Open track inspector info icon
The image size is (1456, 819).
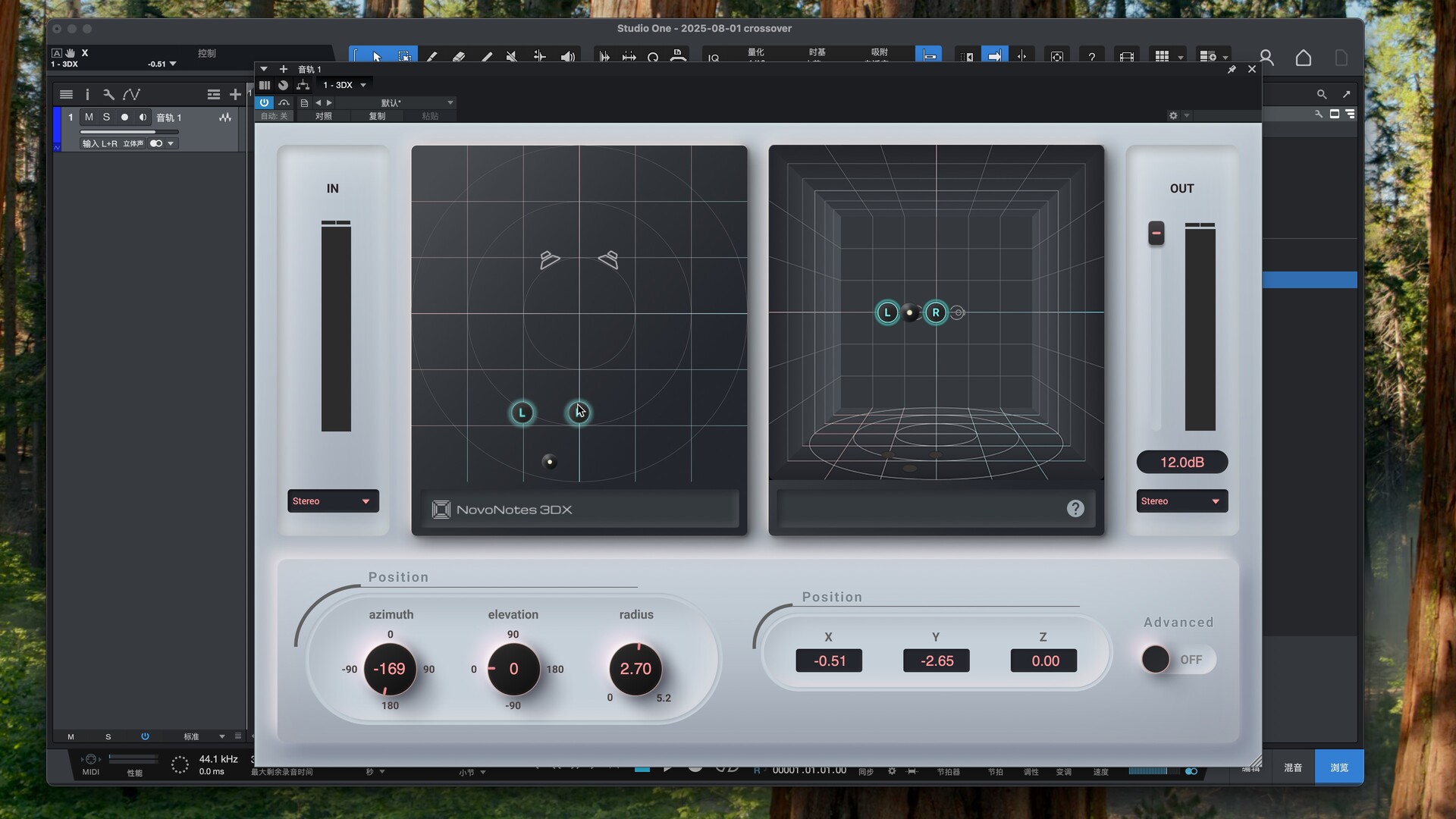pos(87,94)
